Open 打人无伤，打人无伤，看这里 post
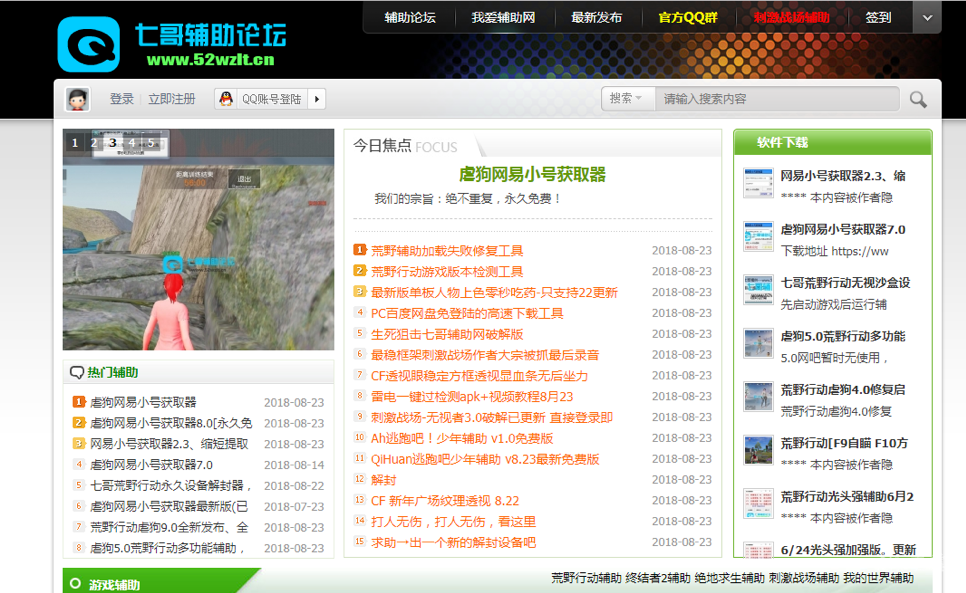The height and width of the screenshot is (593, 966). click(453, 522)
